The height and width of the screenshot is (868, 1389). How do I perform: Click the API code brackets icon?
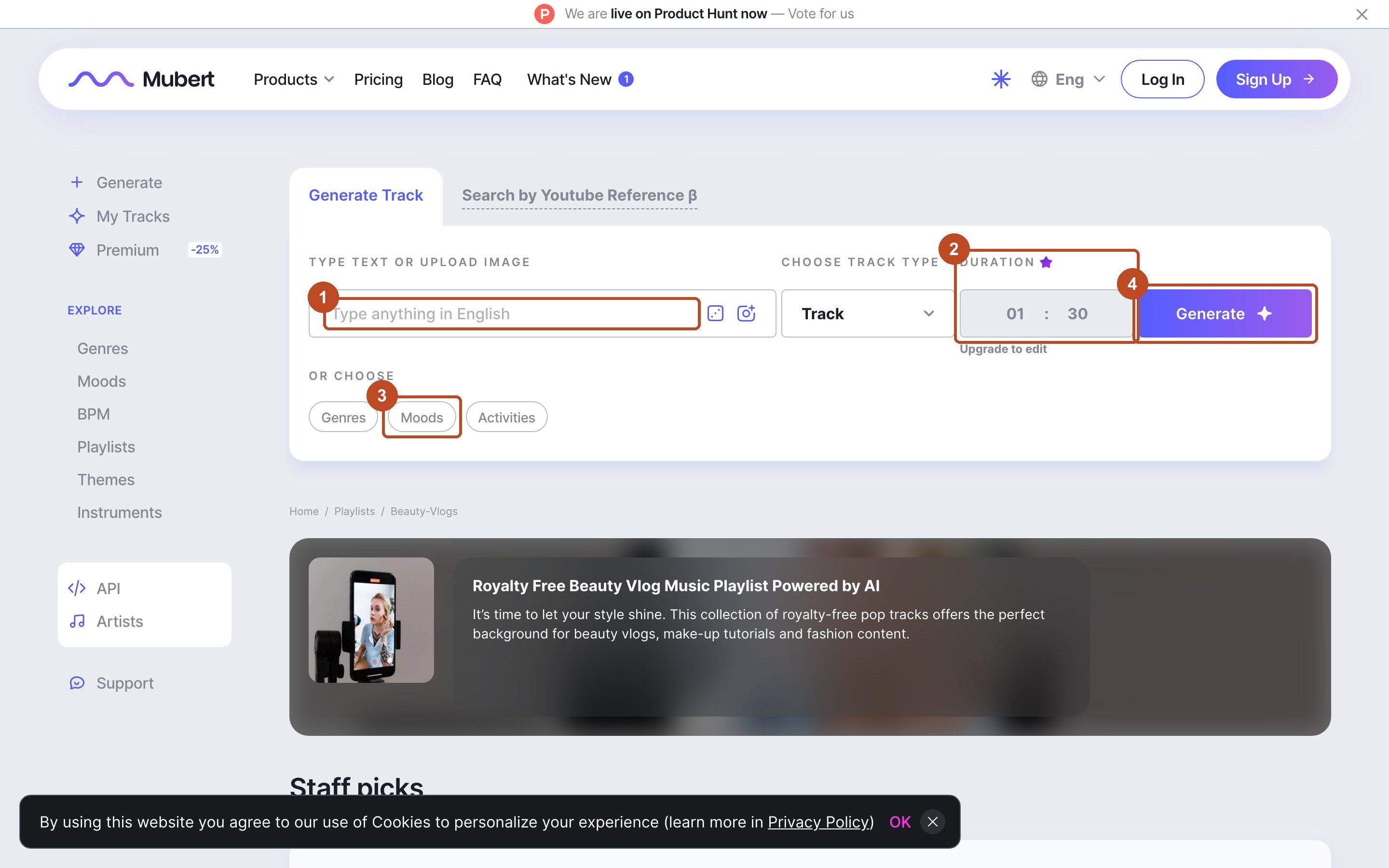pos(77,588)
